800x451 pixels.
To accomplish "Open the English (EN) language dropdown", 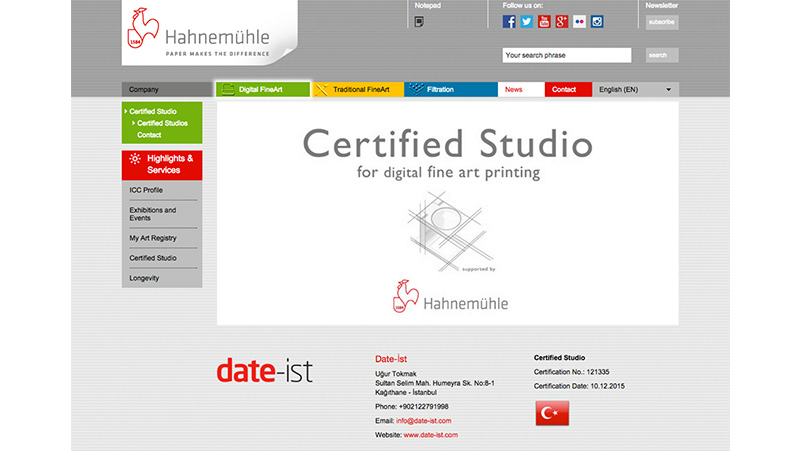I will (635, 89).
